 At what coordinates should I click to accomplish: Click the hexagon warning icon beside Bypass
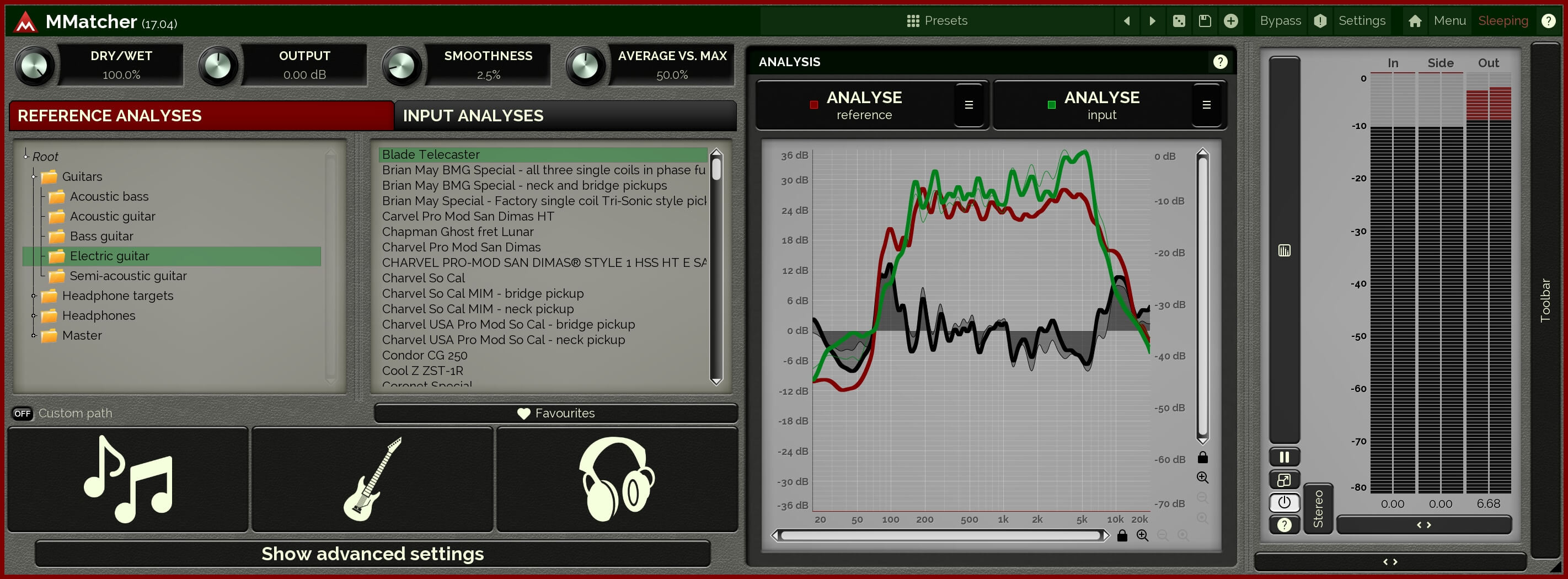[1320, 22]
